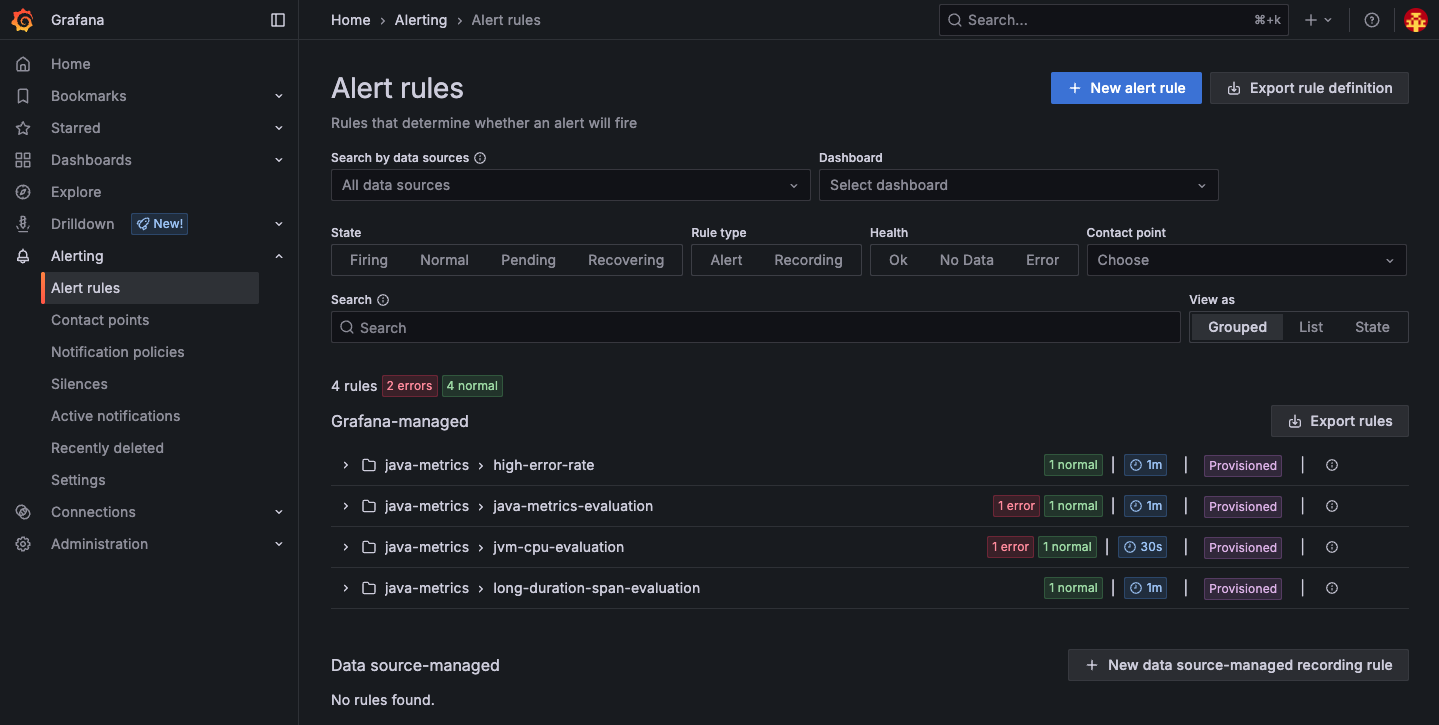Filter rules by Normal state
Viewport: 1439px width, 725px height.
444,260
